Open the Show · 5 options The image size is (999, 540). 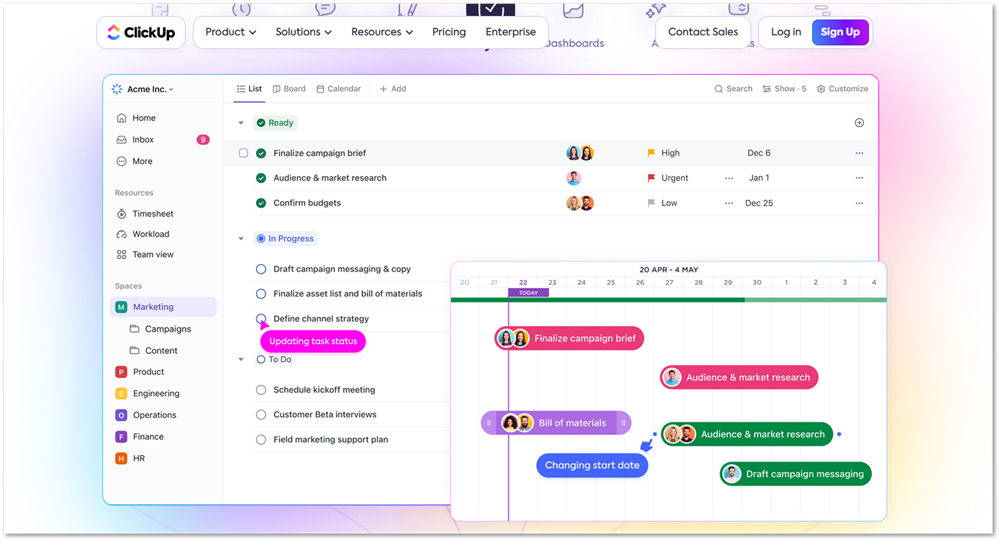click(x=784, y=89)
